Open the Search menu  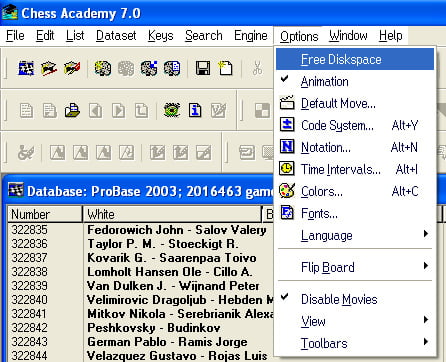click(x=204, y=35)
